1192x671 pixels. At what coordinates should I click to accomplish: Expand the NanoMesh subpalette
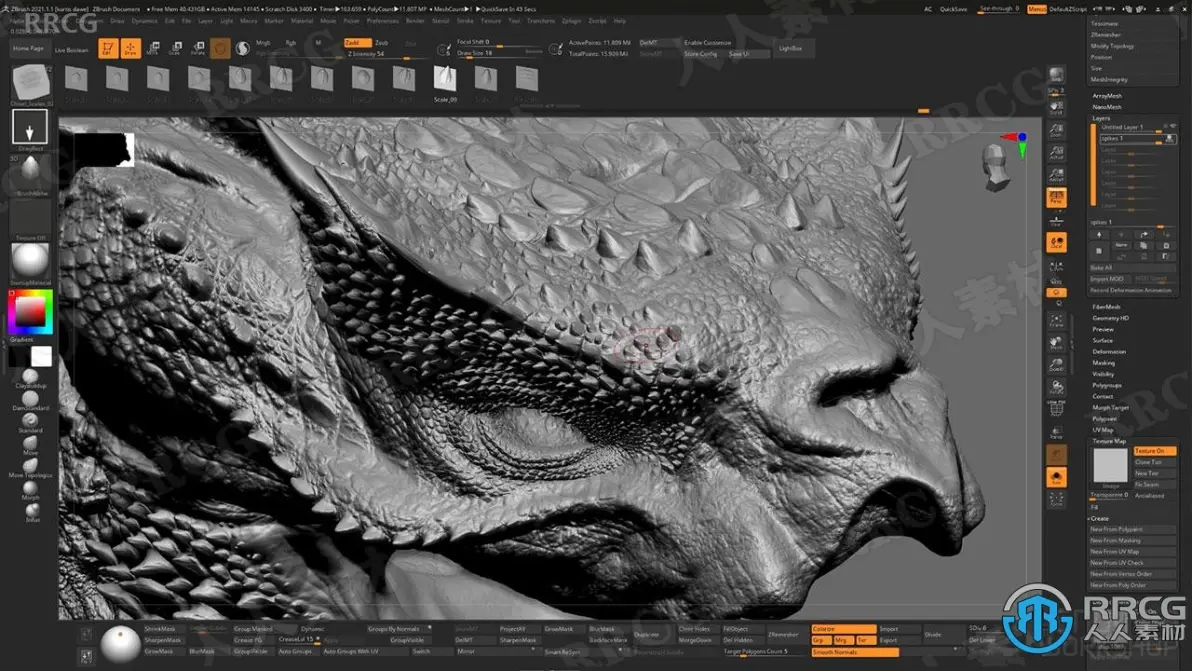1107,107
